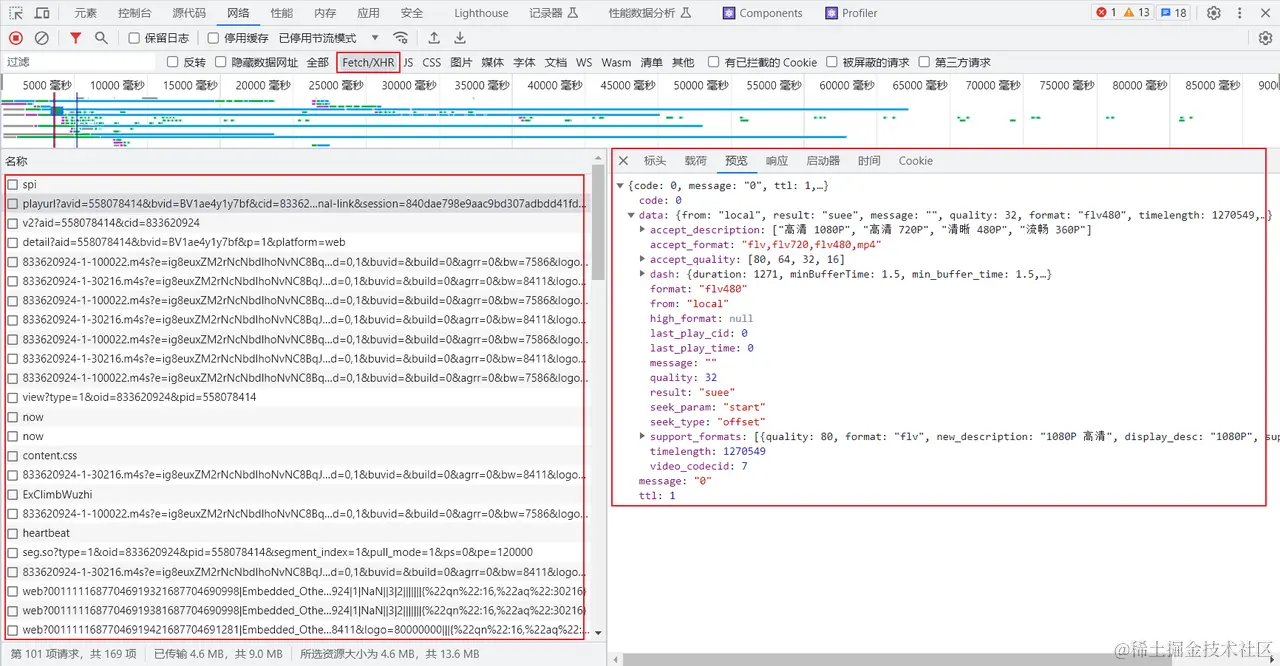Image resolution: width=1280 pixels, height=666 pixels.
Task: Open 已停用节流模式 throttling dropdown
Action: point(329,38)
